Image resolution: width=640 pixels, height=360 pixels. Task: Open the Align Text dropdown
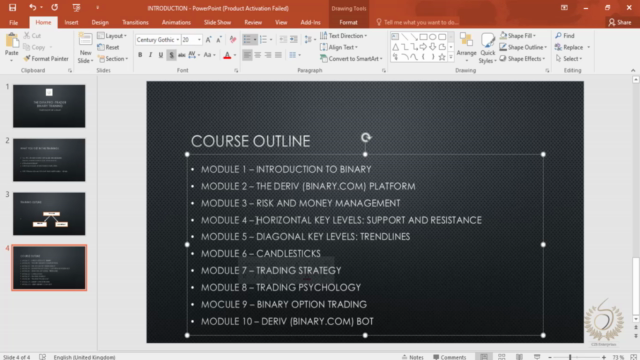[x=339, y=47]
